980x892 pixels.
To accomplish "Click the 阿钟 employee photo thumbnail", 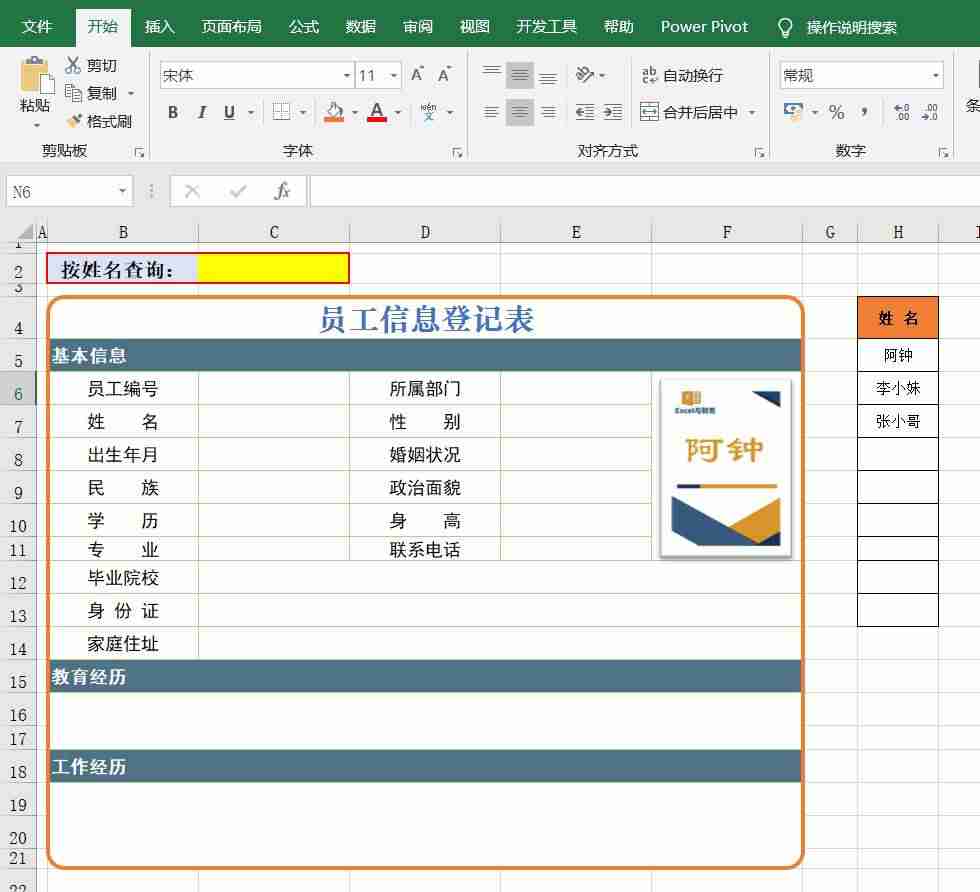I will (725, 468).
